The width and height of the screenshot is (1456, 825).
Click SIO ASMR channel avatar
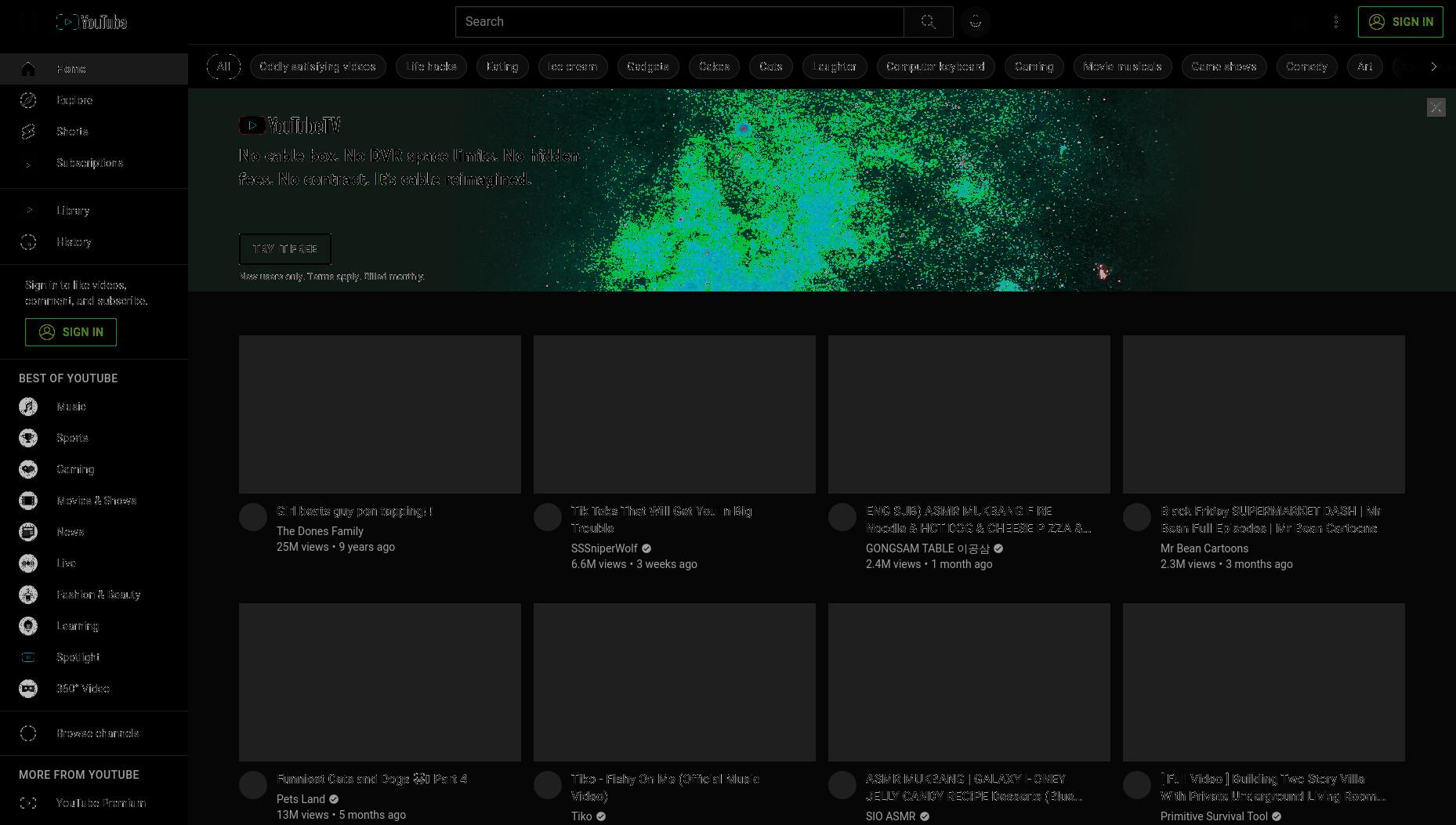pyautogui.click(x=842, y=785)
